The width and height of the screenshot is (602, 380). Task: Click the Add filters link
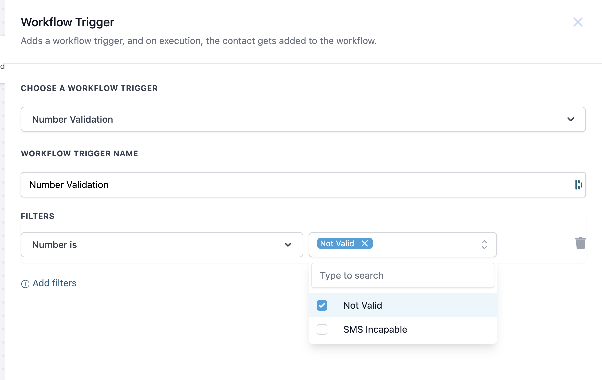pos(54,283)
